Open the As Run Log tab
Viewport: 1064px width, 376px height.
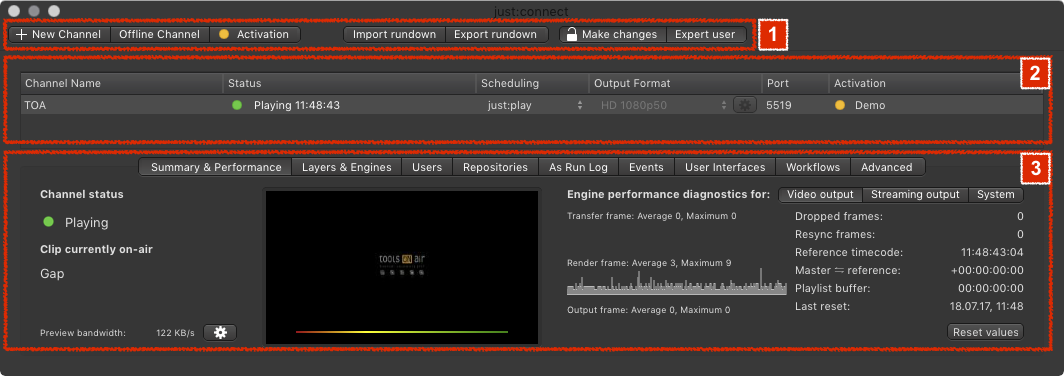tap(579, 167)
